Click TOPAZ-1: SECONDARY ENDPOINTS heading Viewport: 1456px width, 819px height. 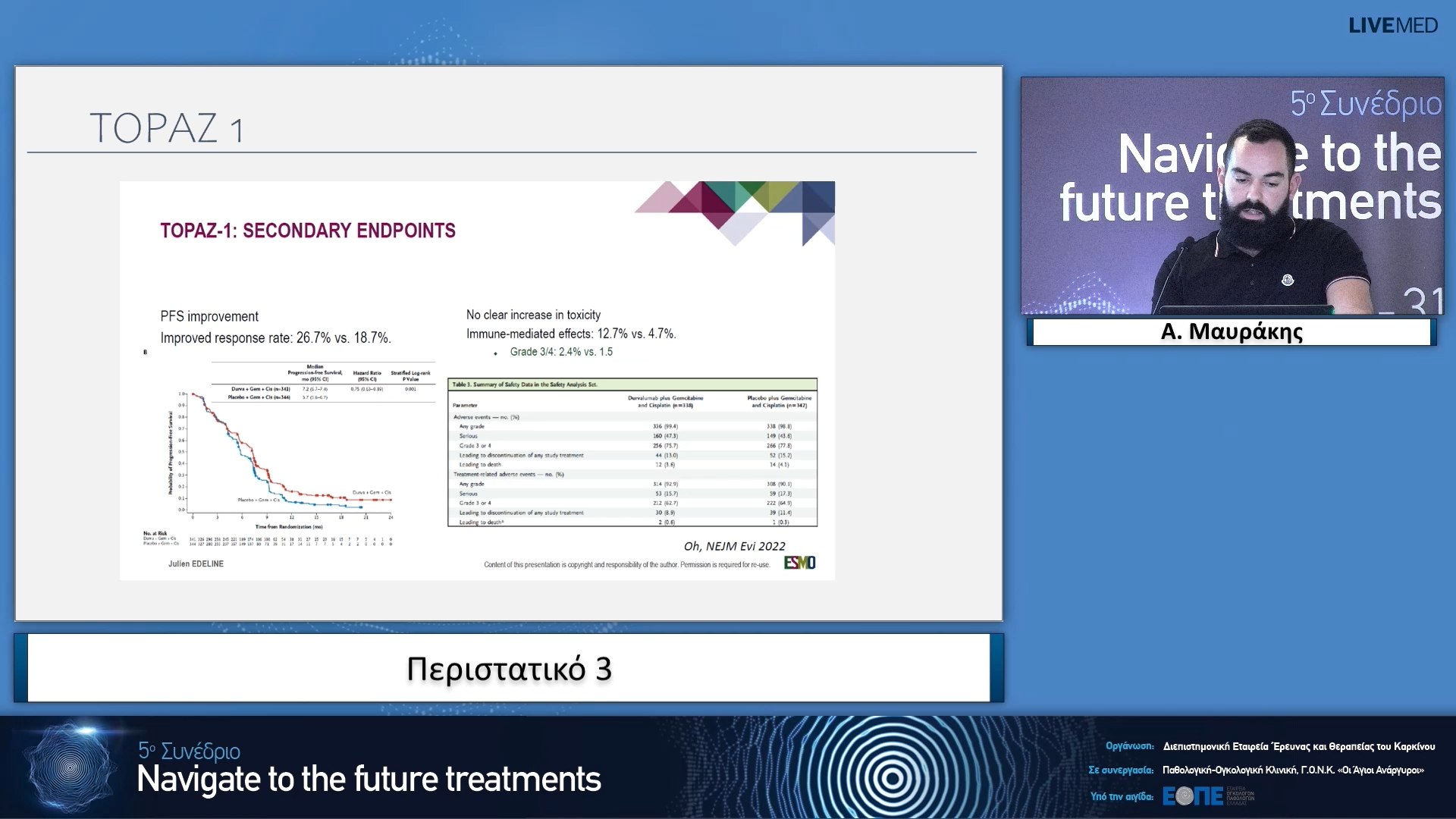pos(308,231)
